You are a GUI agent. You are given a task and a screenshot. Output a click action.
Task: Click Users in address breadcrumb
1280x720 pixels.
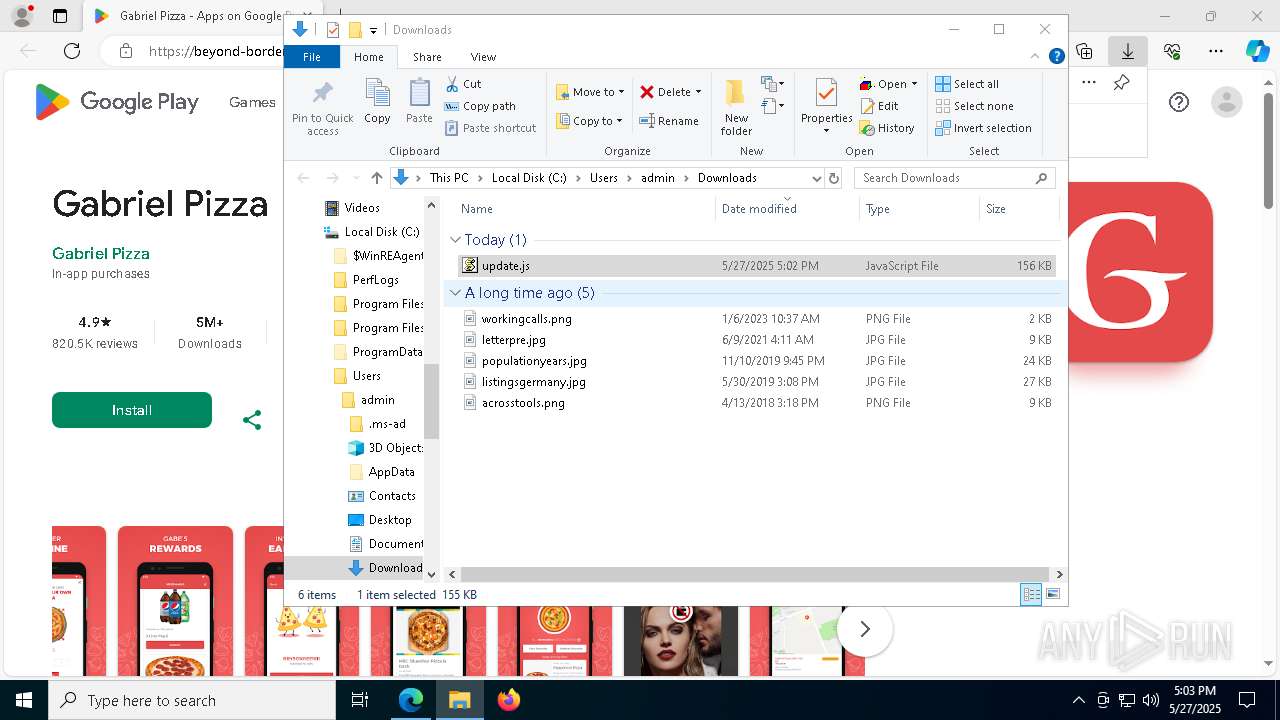tap(603, 178)
